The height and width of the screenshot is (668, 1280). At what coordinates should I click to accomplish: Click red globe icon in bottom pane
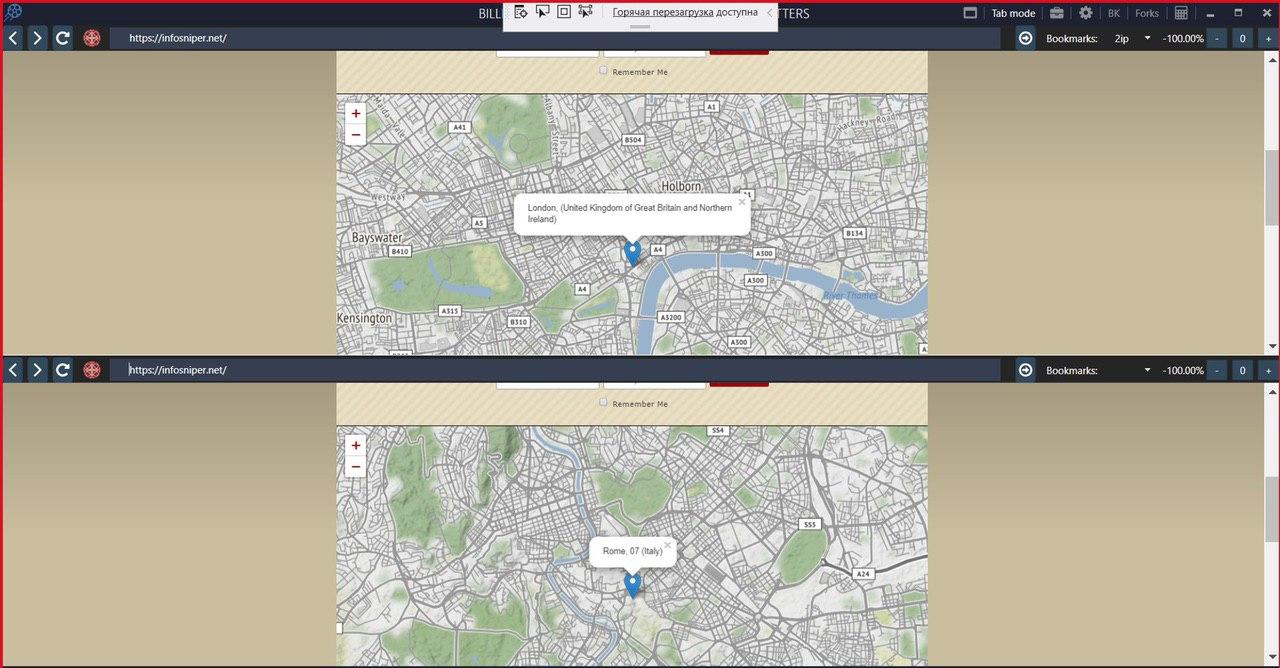92,370
